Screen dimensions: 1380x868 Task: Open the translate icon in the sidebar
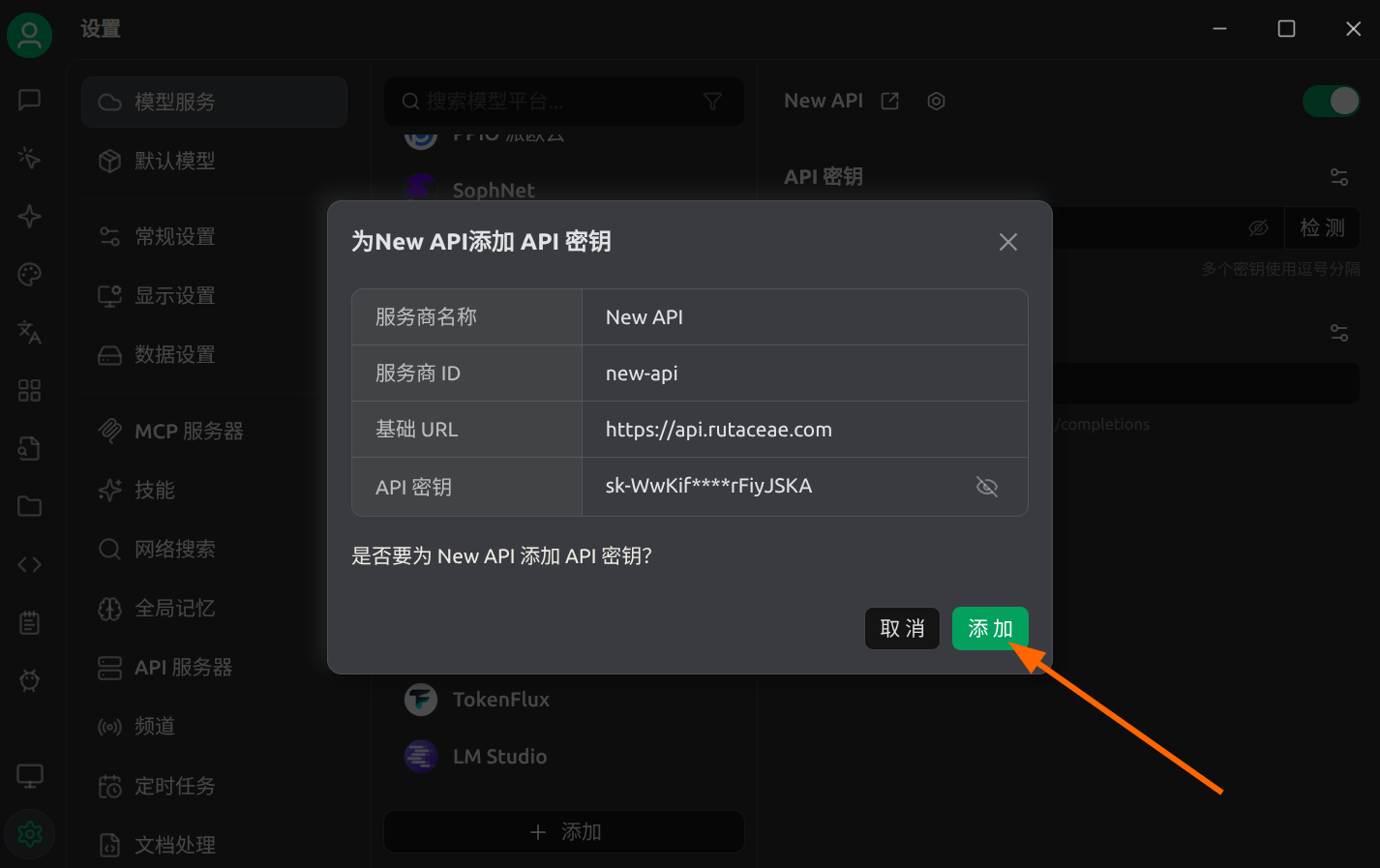coord(29,332)
